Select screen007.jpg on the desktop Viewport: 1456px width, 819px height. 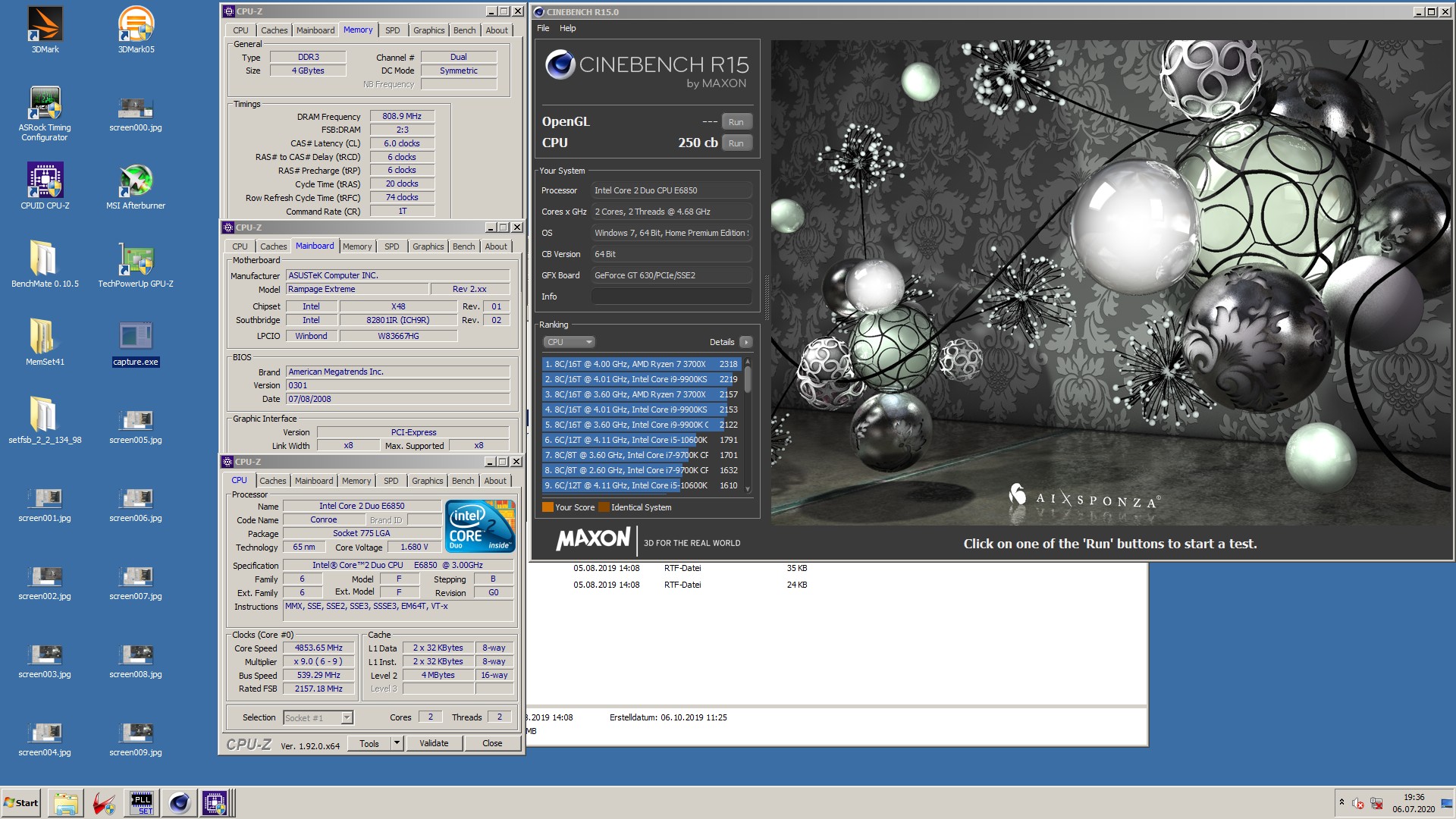coord(136,583)
